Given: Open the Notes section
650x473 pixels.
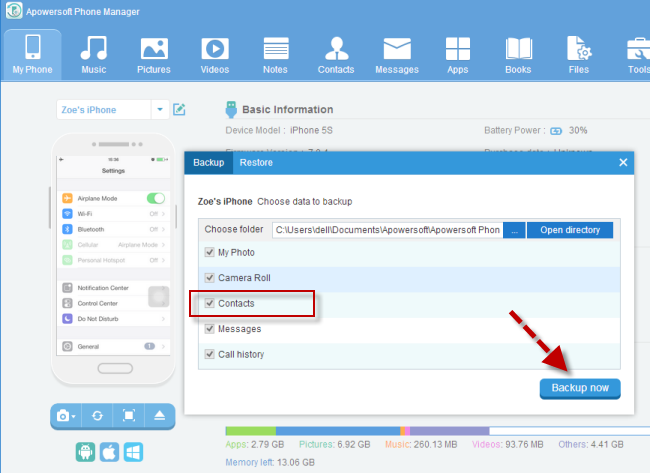Looking at the screenshot, I should pos(276,54).
